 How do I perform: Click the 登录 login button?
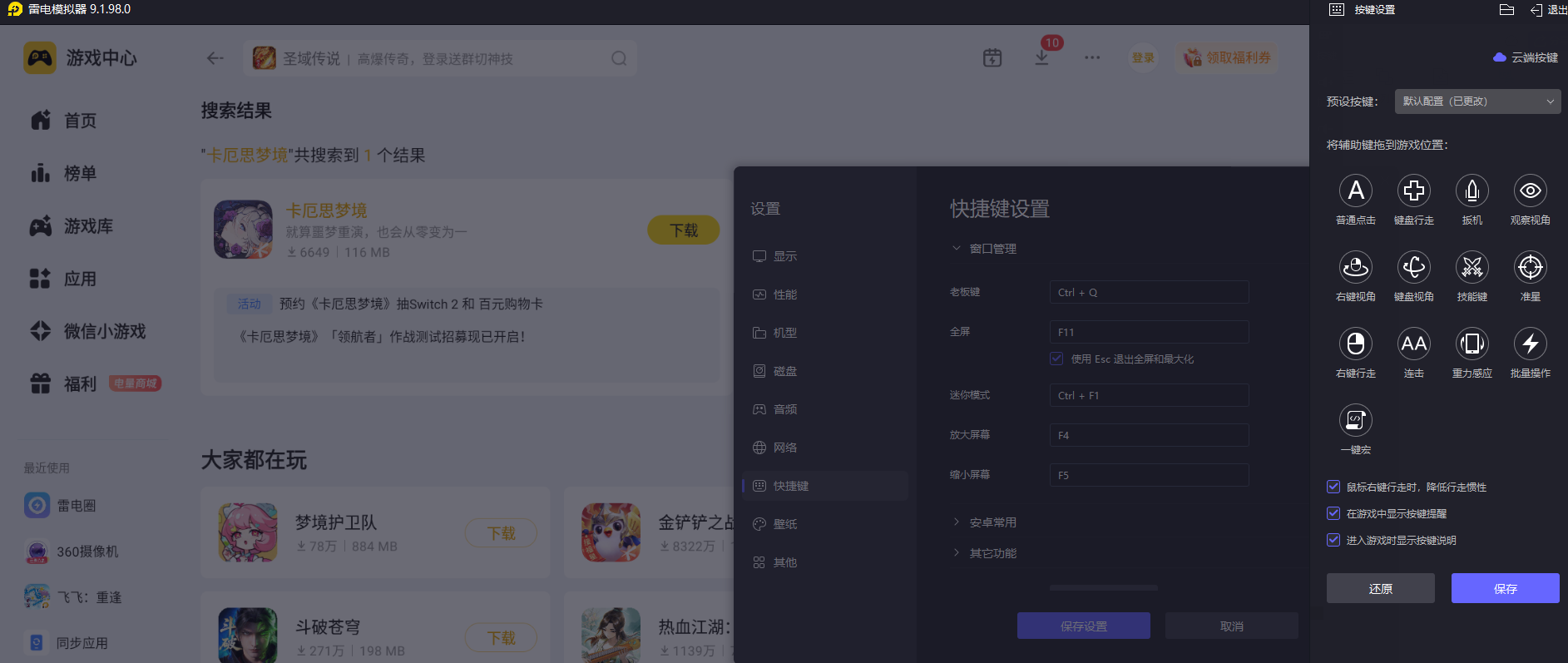coord(1143,57)
